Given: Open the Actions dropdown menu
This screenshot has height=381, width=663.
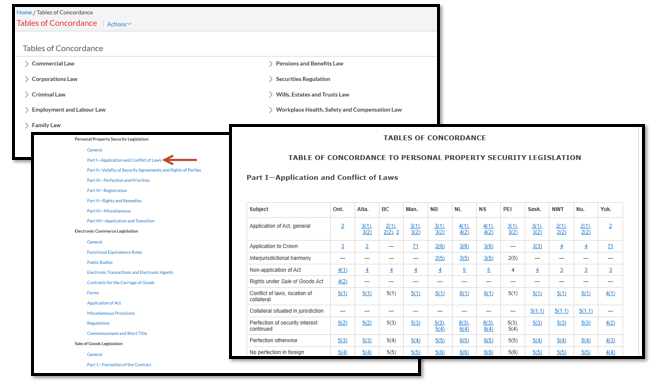Looking at the screenshot, I should [119, 24].
